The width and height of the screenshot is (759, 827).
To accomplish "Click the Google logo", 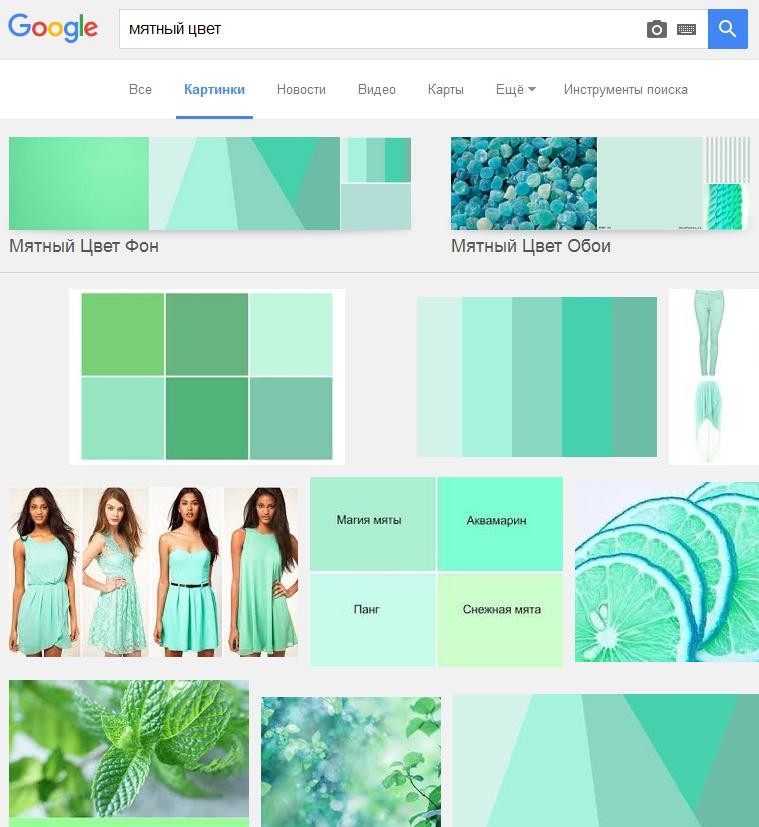I will pos(53,28).
